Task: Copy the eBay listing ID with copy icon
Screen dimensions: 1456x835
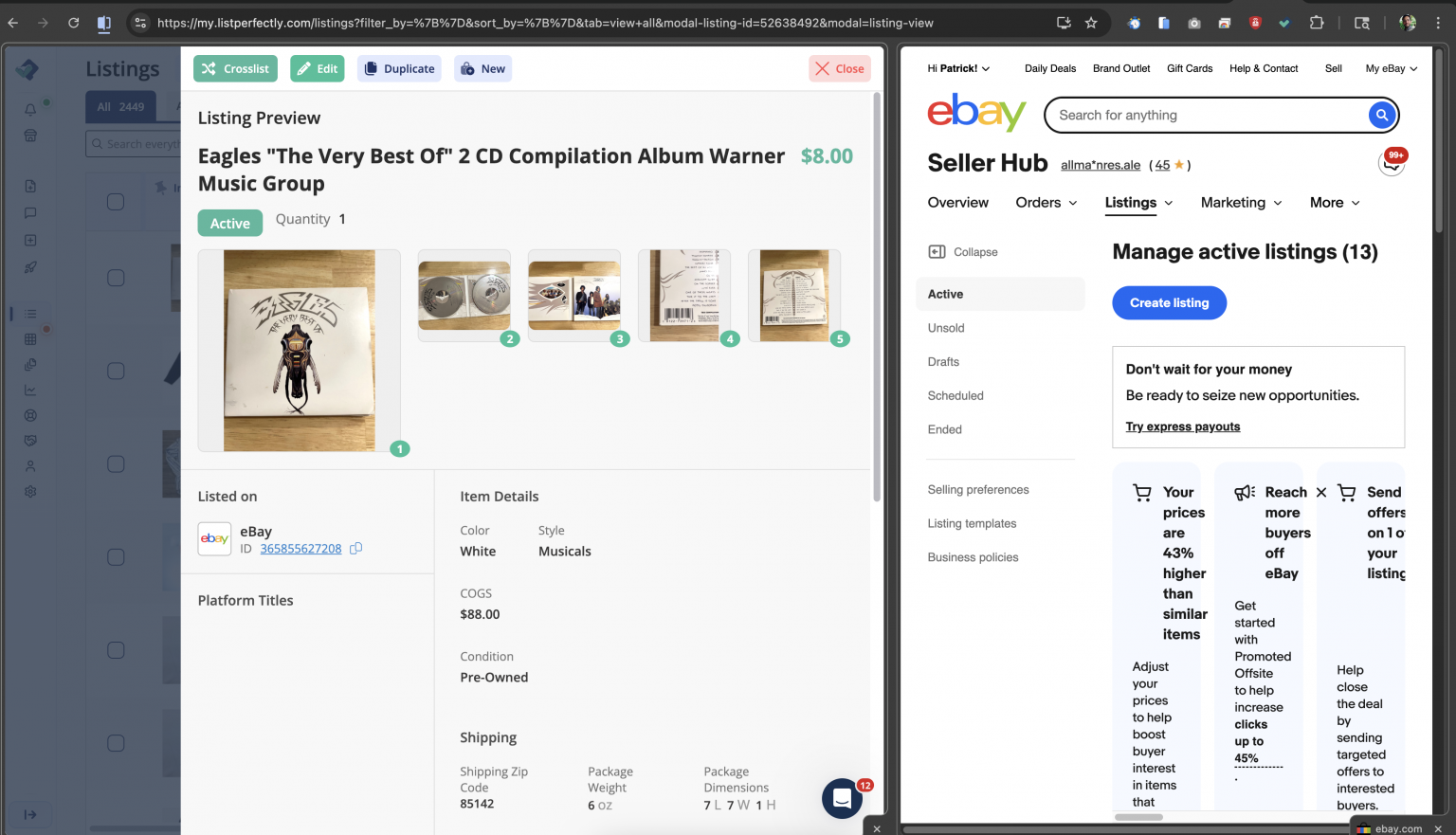Action: [355, 548]
